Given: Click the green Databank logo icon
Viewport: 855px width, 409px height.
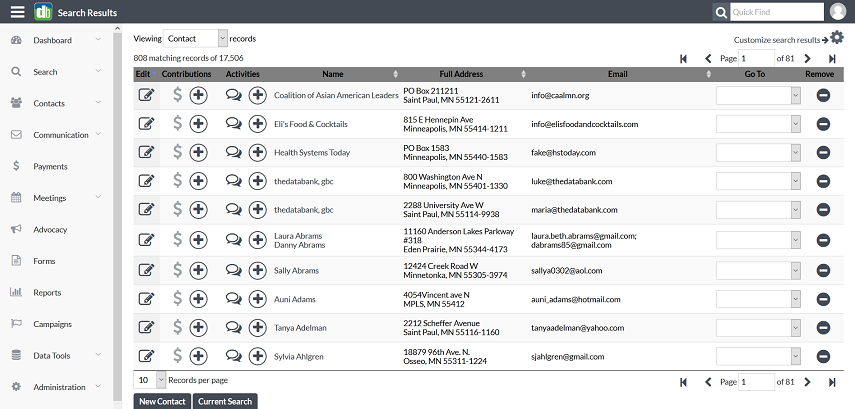Looking at the screenshot, I should click(43, 11).
